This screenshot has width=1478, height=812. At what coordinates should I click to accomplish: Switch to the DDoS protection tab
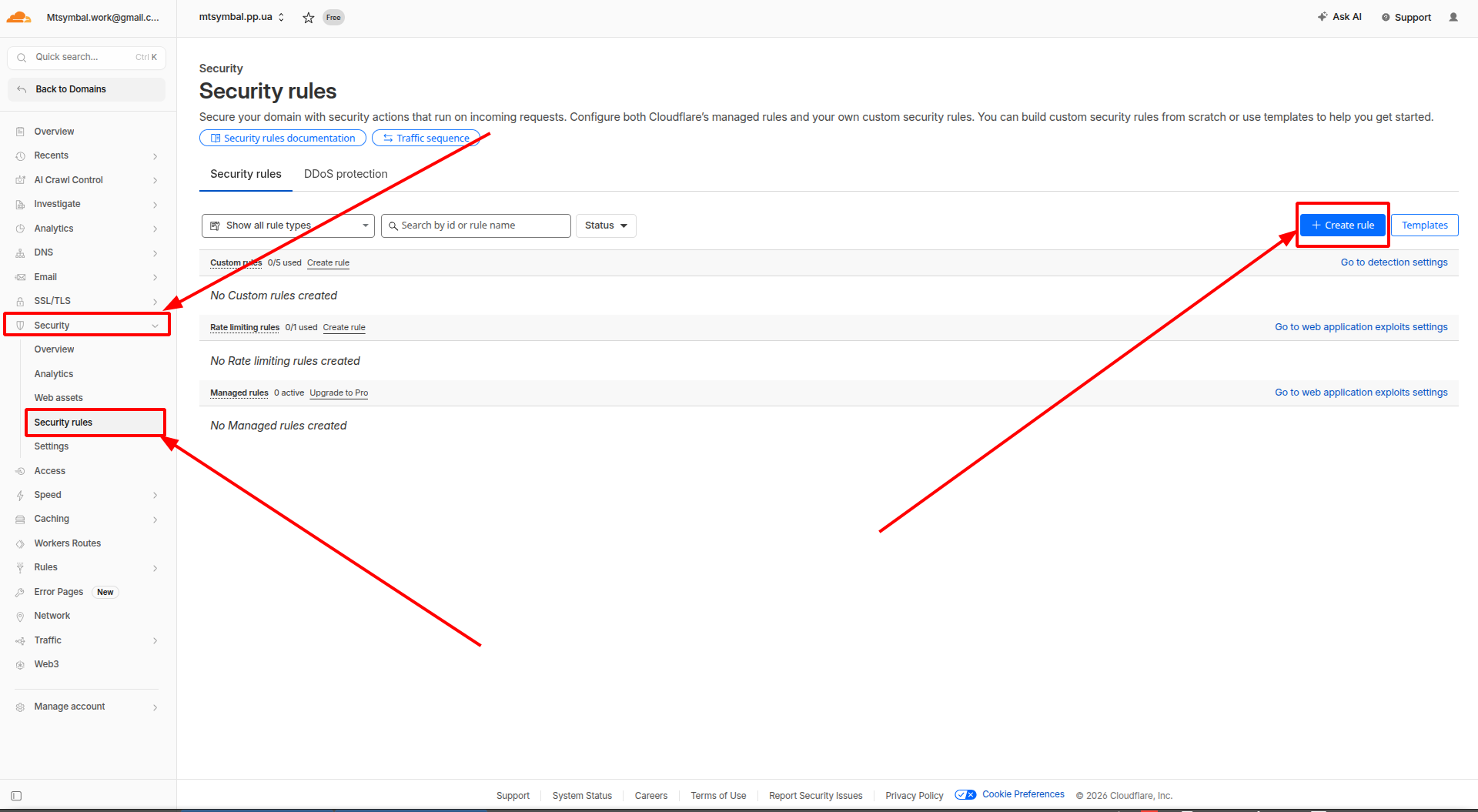[x=346, y=174]
